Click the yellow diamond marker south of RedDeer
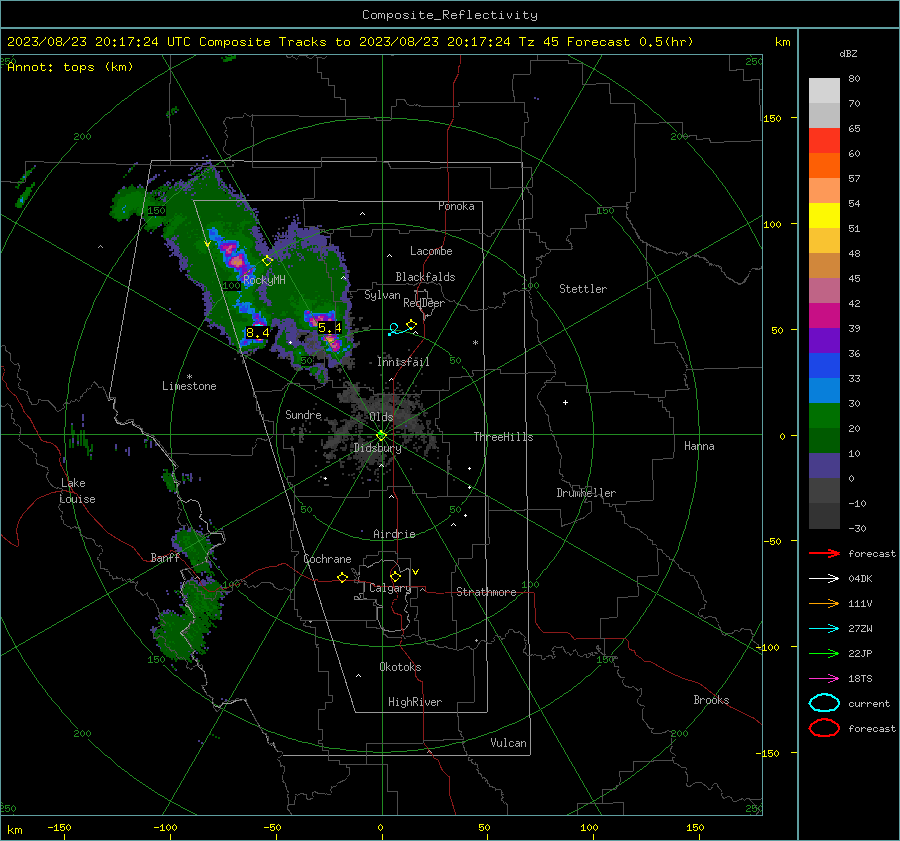The image size is (900, 841). point(411,325)
